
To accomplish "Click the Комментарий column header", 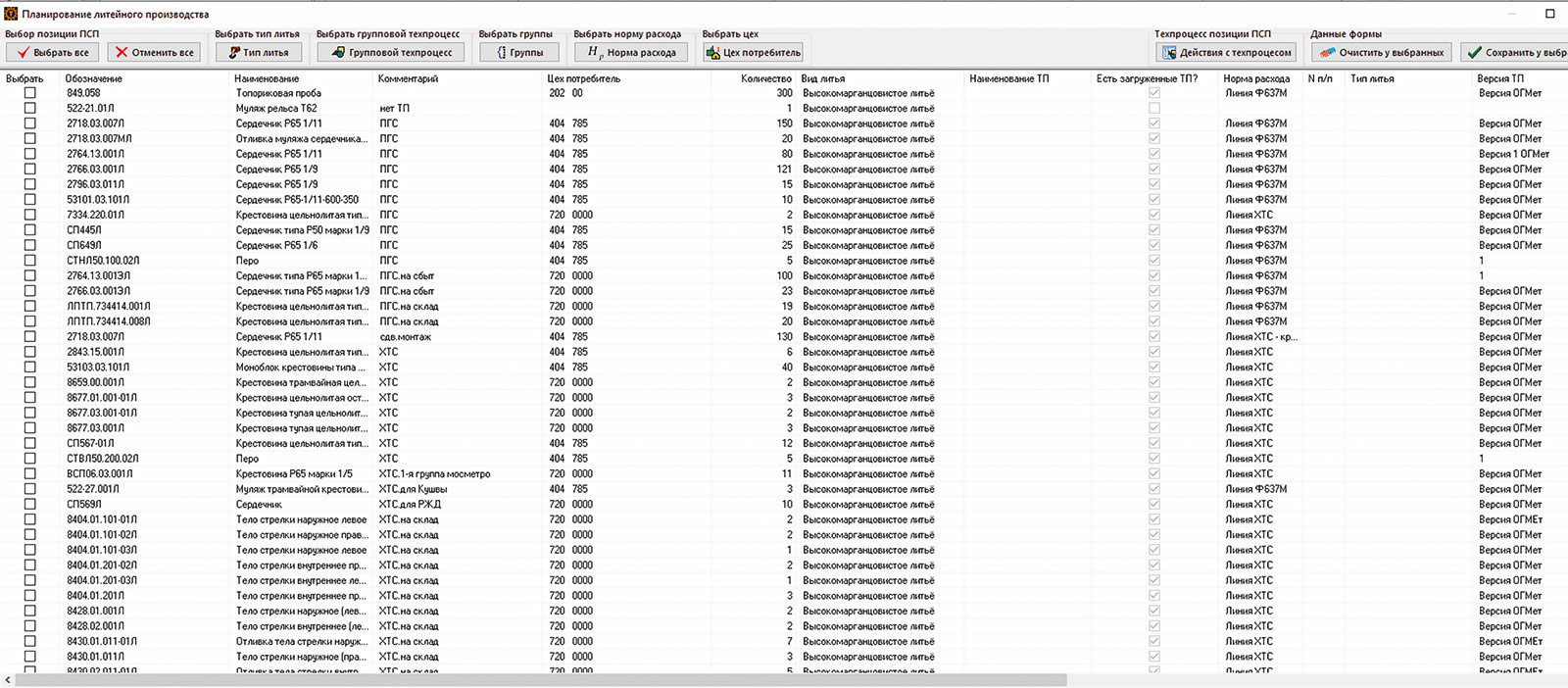I will click(408, 78).
